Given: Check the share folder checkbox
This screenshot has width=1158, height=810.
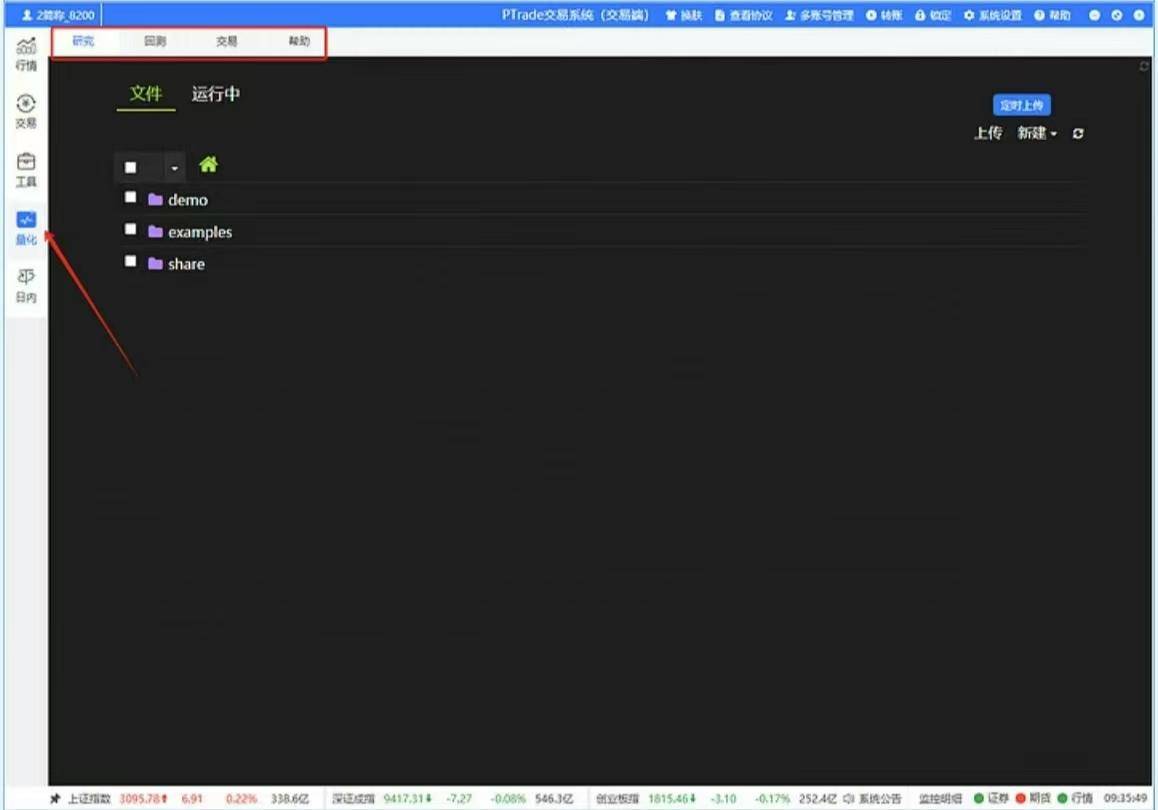Looking at the screenshot, I should pyautogui.click(x=131, y=261).
